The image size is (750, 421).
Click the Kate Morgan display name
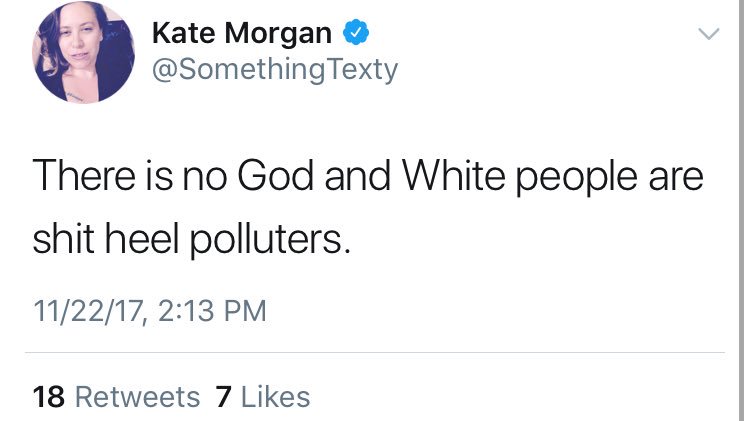coord(242,33)
